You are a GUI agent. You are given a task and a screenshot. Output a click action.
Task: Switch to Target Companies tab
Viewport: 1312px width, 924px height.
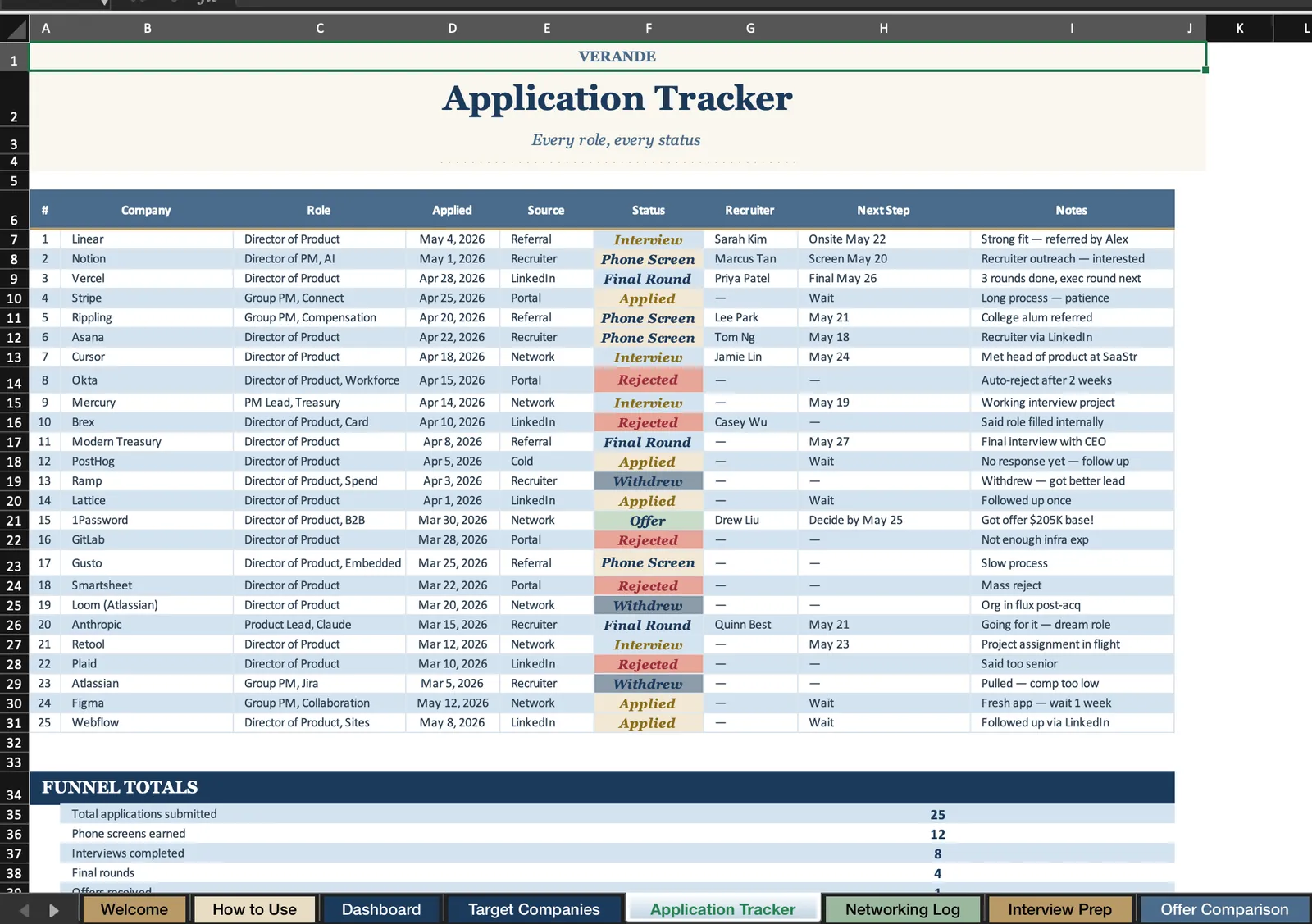[534, 909]
